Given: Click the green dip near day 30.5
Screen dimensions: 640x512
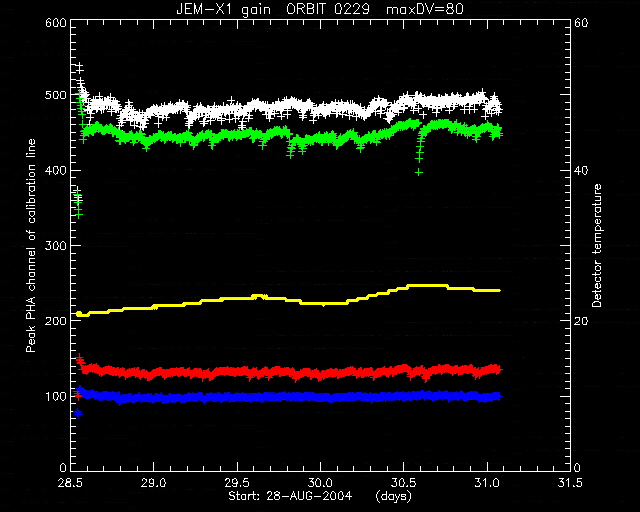Looking at the screenshot, I should [x=419, y=155].
